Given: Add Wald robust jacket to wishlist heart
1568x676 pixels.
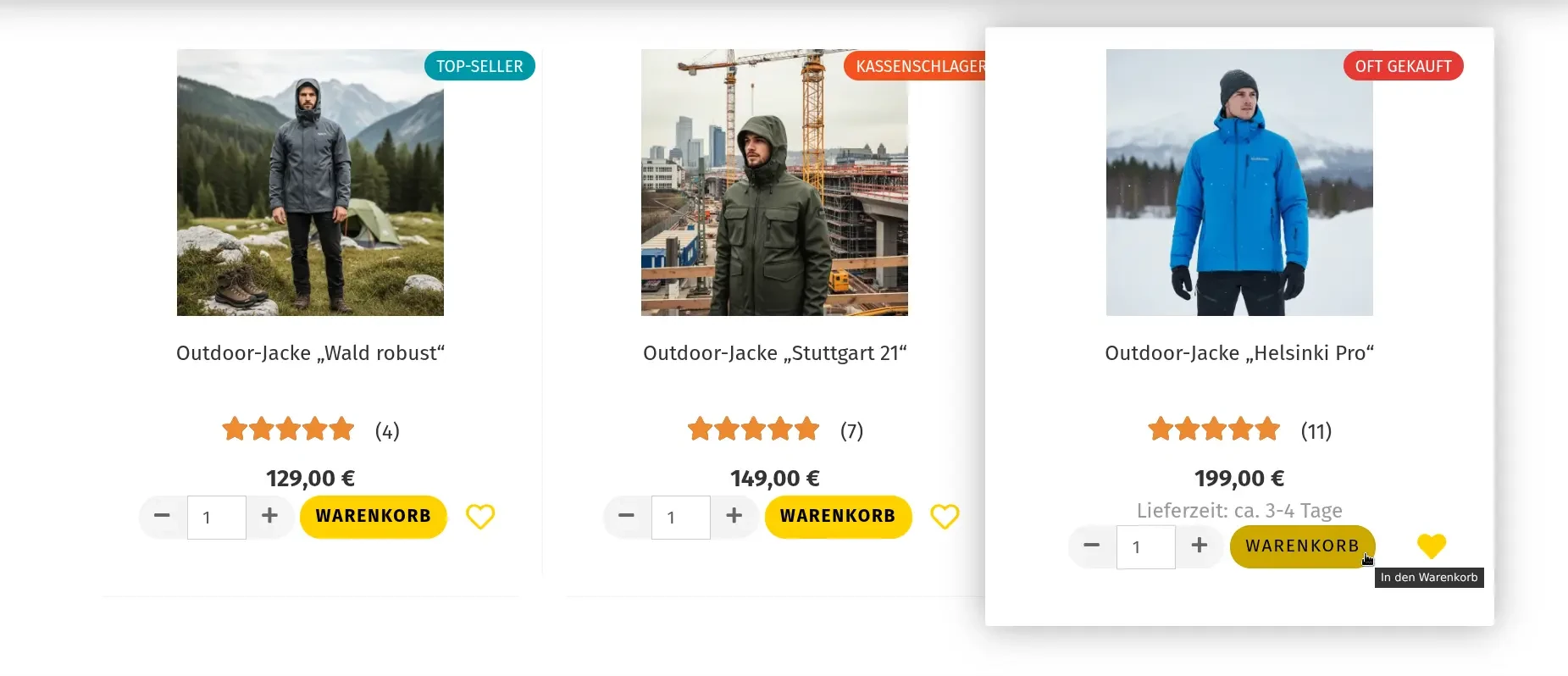Looking at the screenshot, I should (480, 517).
